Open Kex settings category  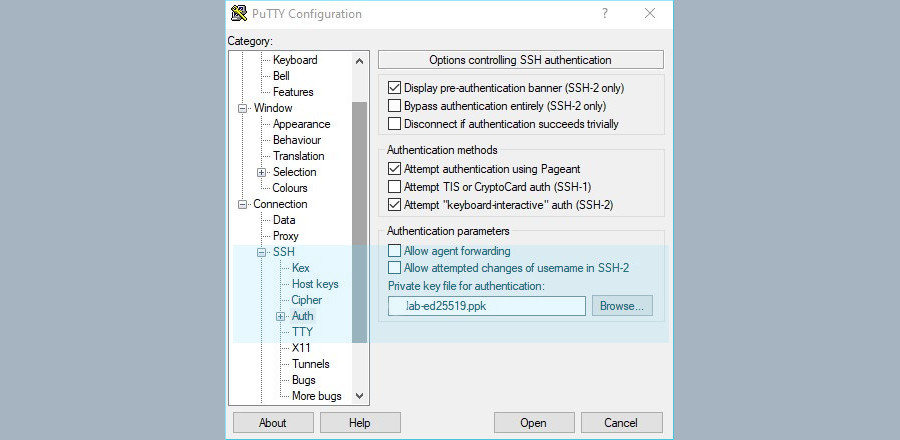pos(301,268)
